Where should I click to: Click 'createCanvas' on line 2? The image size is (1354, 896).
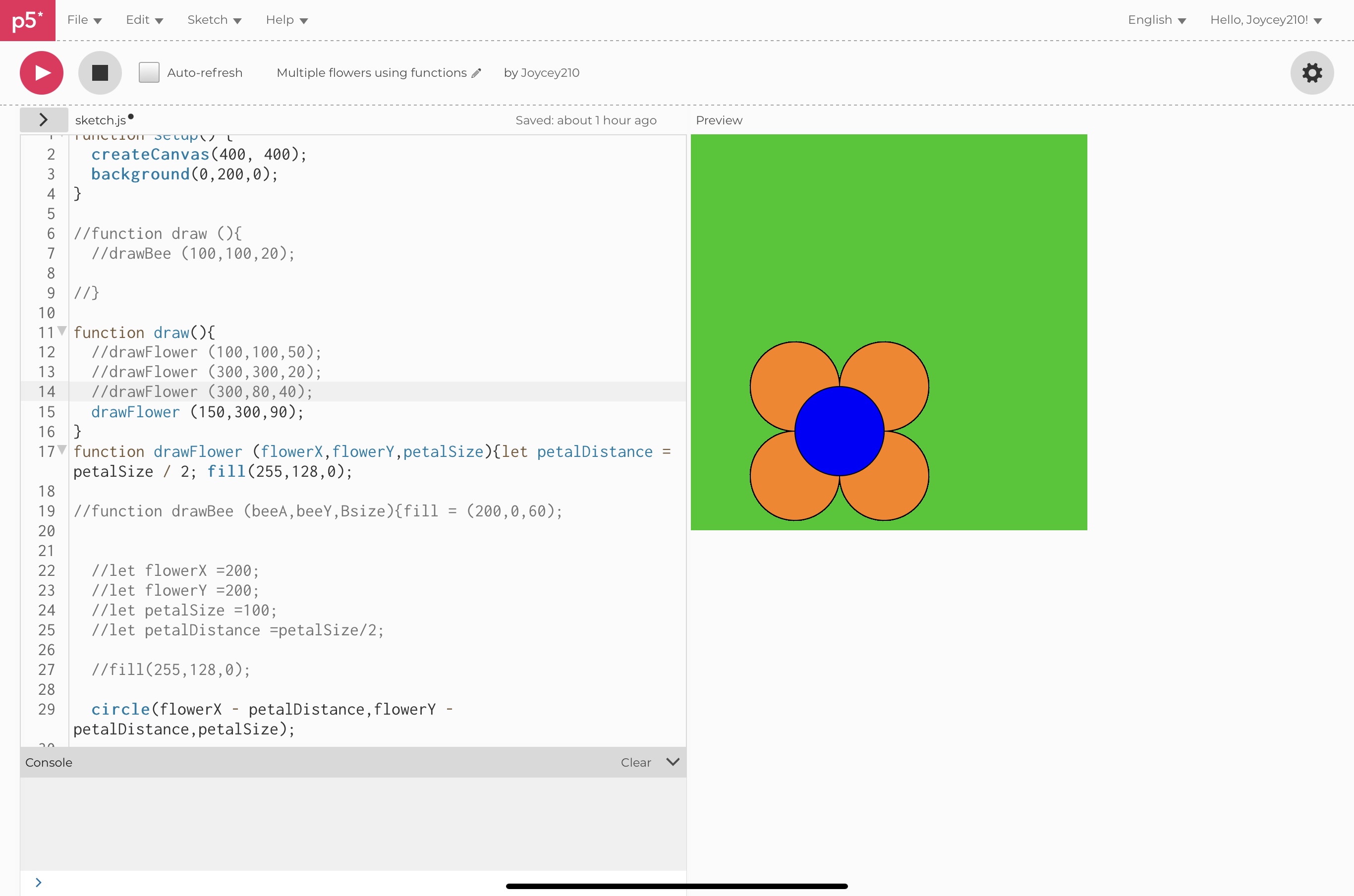point(150,154)
